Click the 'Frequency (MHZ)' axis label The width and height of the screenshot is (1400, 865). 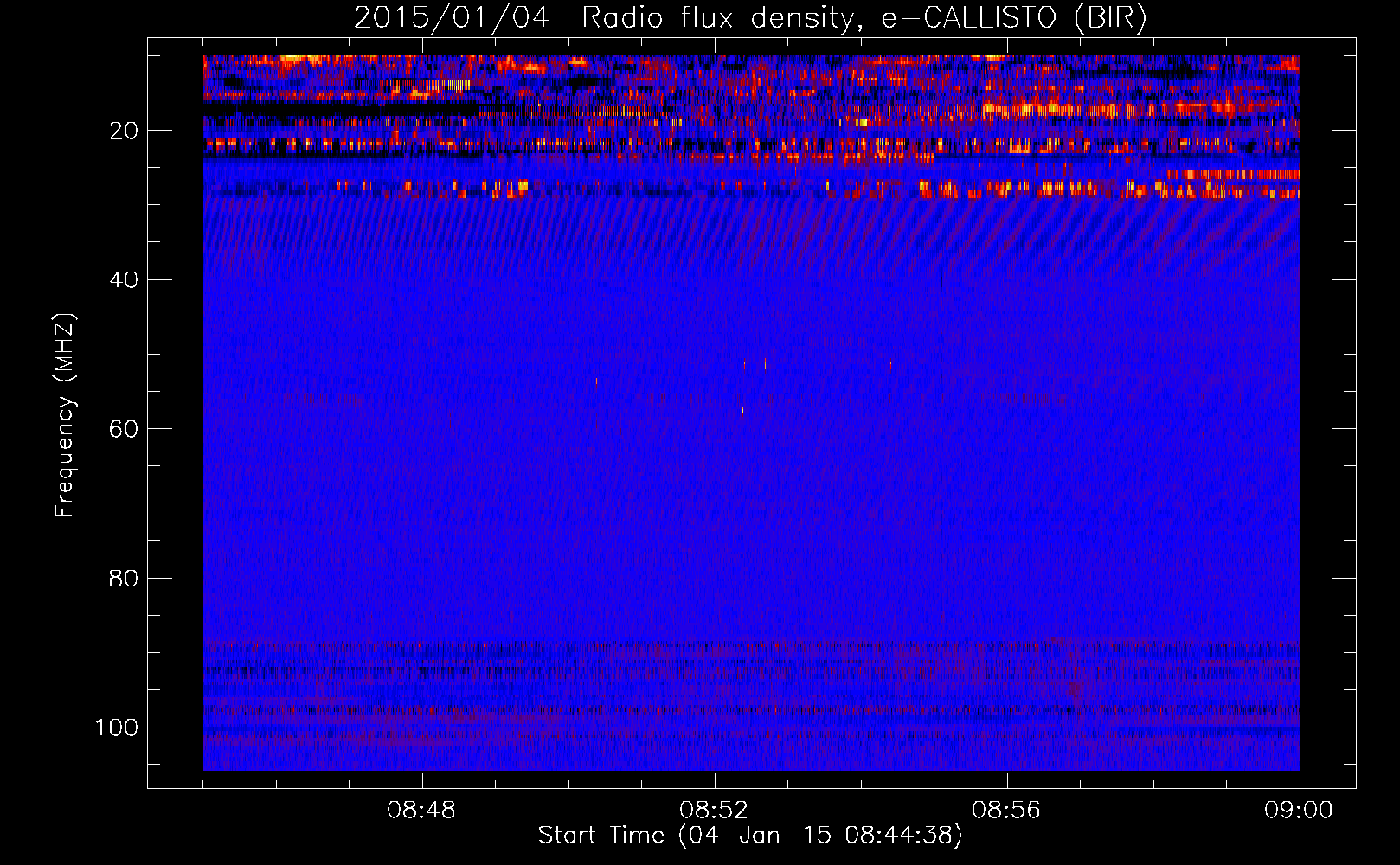point(65,414)
